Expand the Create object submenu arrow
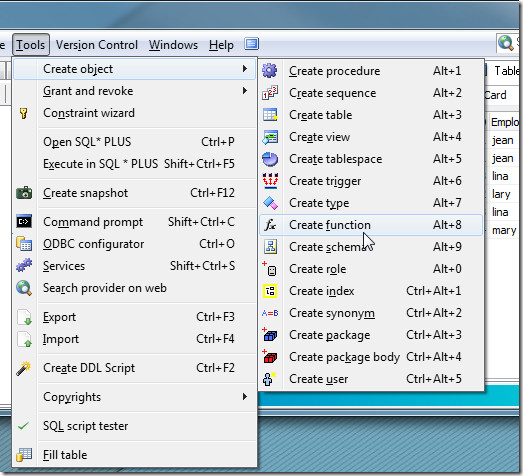 tap(245, 69)
